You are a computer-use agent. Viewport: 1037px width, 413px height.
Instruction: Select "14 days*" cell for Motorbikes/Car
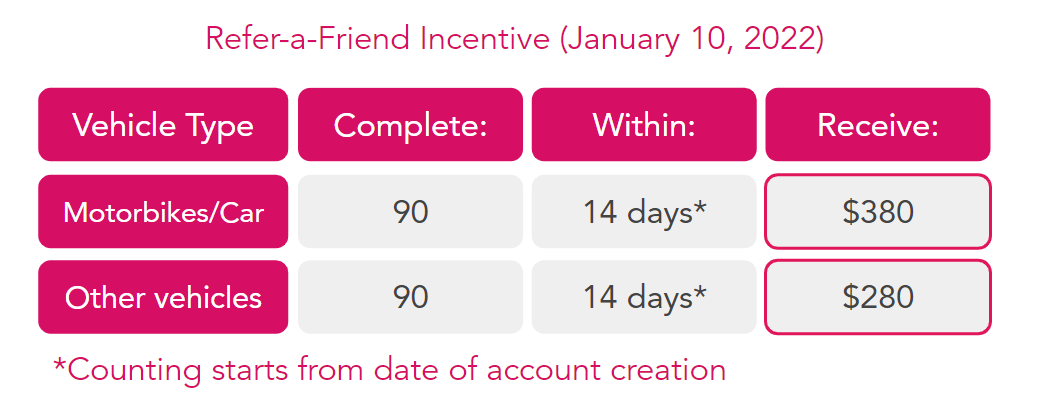(x=644, y=212)
